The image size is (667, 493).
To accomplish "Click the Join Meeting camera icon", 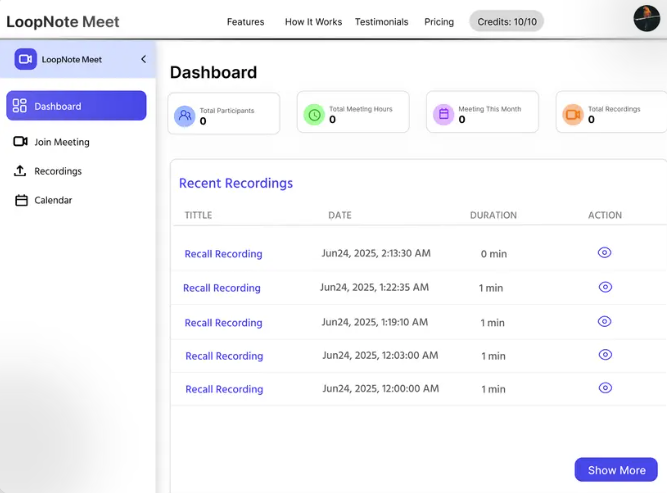I will (x=20, y=141).
